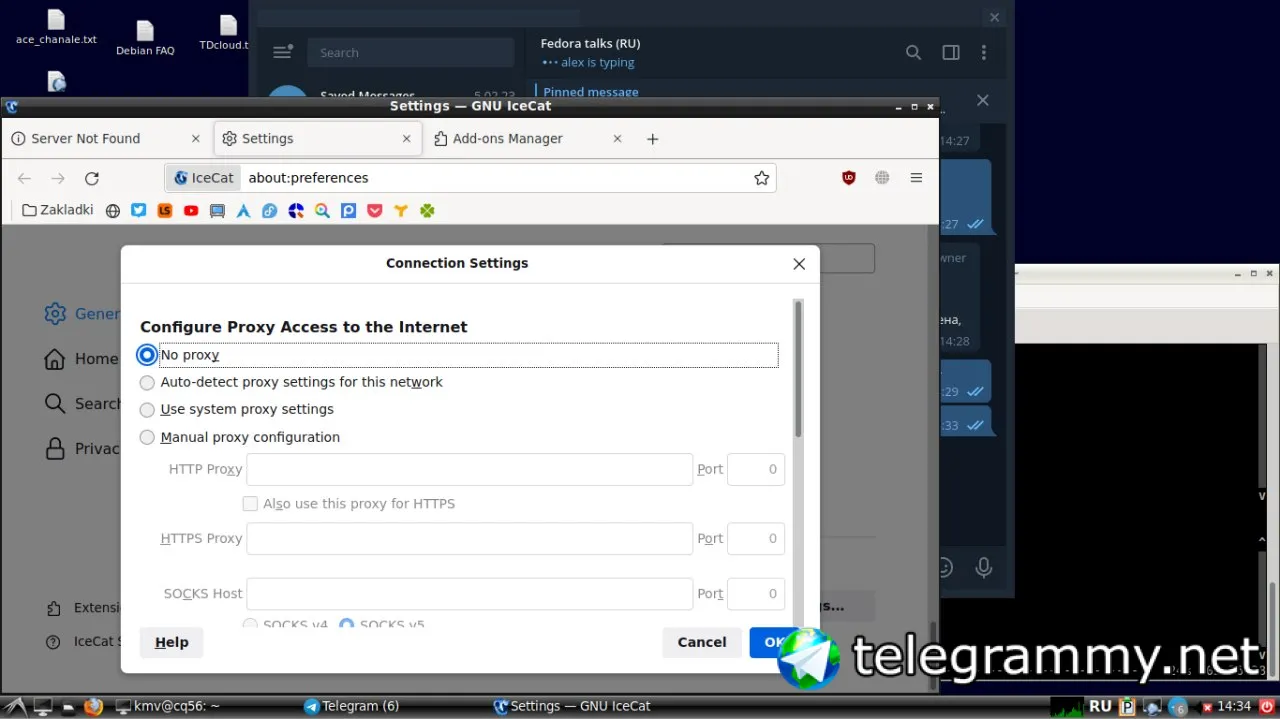Viewport: 1280px width, 719px height.
Task: Close the Connection Settings dialog
Action: (798, 264)
